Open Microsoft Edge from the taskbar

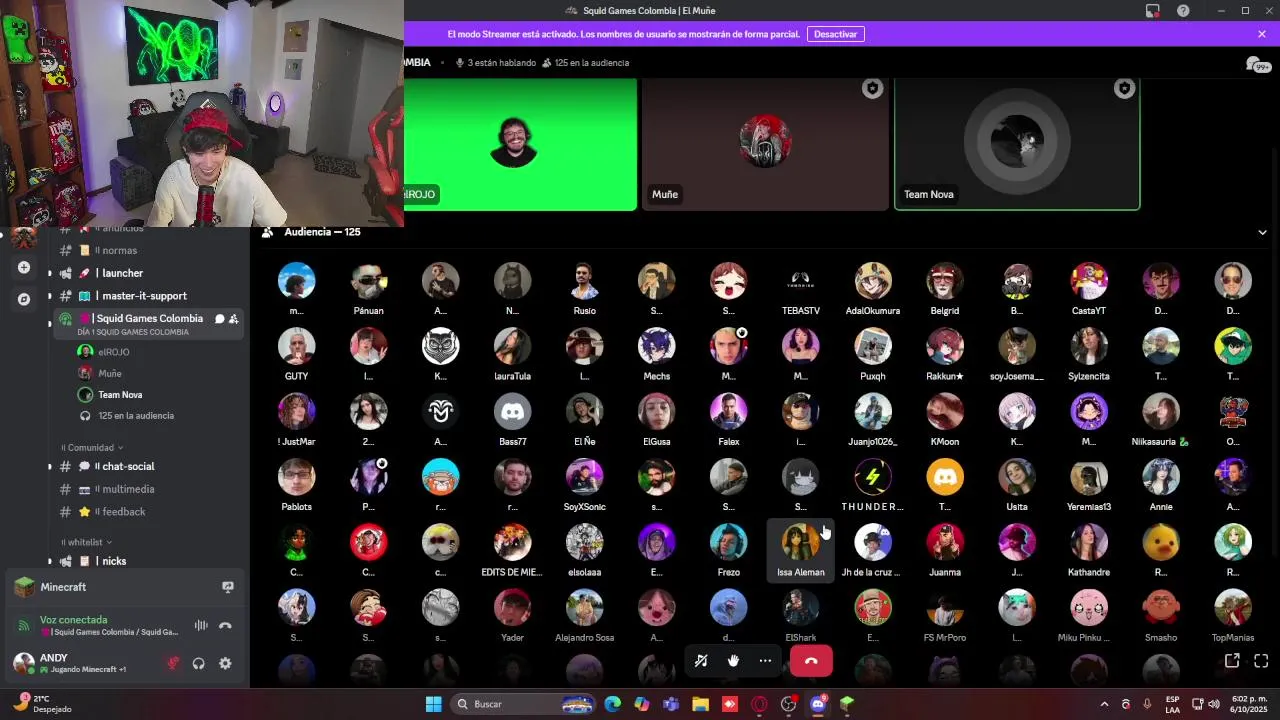pos(612,704)
